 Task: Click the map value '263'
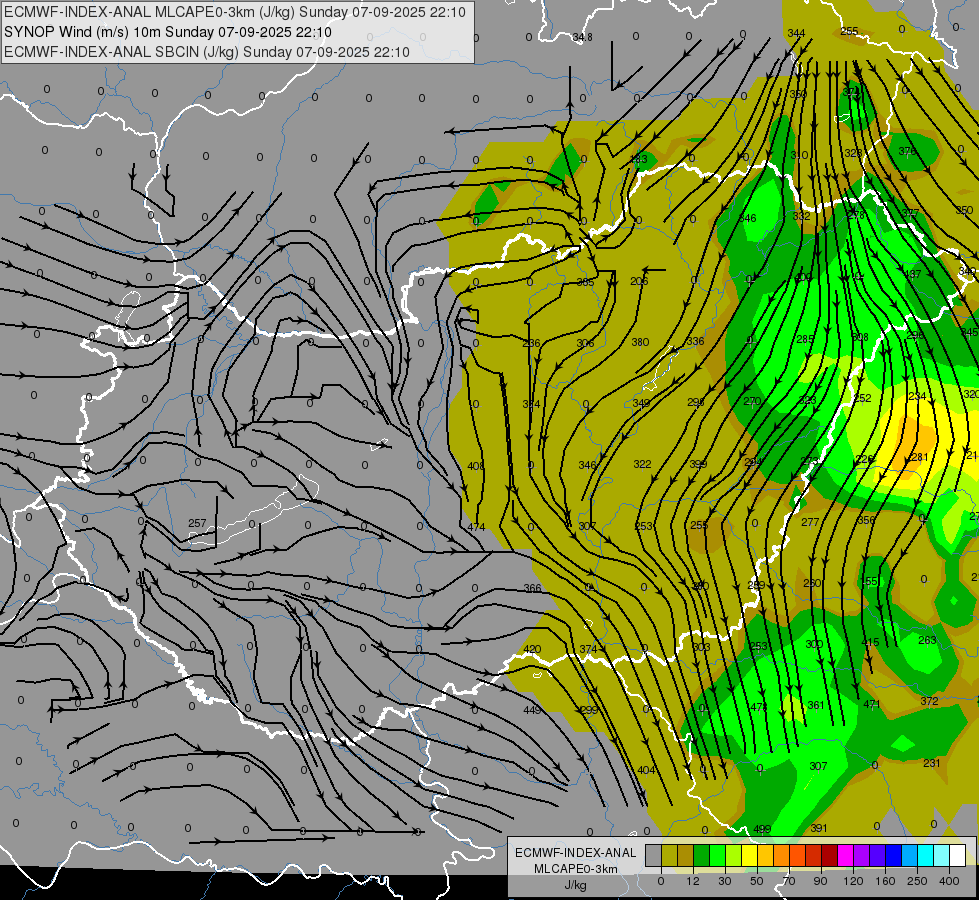point(927,640)
